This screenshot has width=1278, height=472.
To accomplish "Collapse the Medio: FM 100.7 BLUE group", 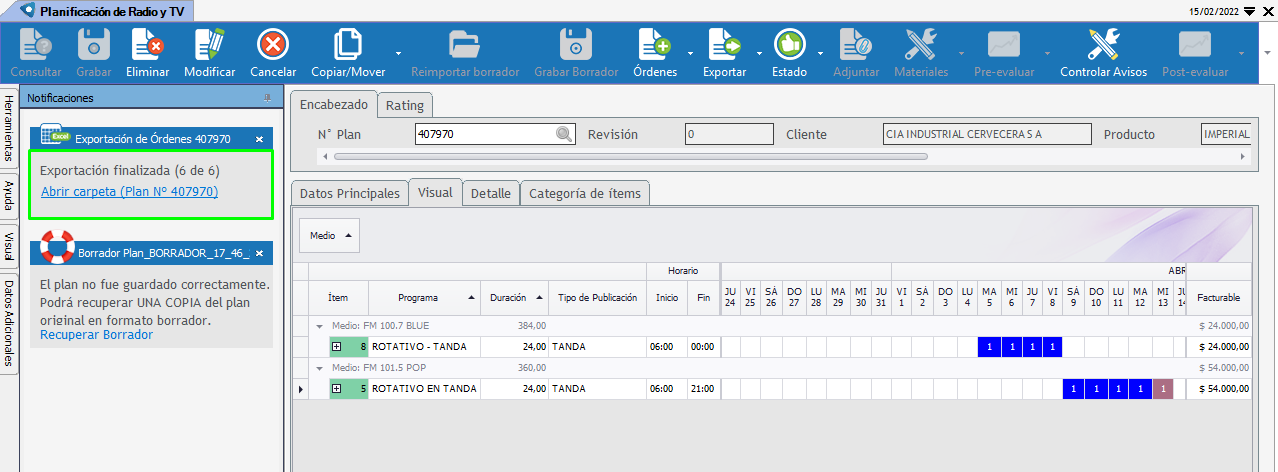I will 320,326.
